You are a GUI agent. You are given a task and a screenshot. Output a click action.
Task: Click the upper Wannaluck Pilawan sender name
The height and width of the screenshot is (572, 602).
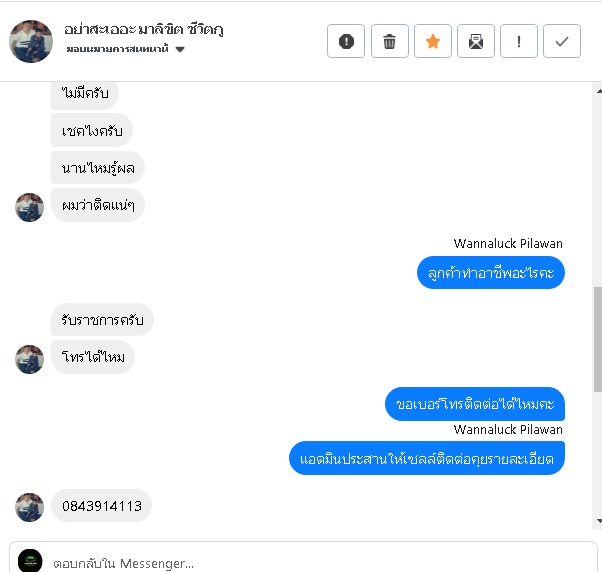pyautogui.click(x=508, y=243)
